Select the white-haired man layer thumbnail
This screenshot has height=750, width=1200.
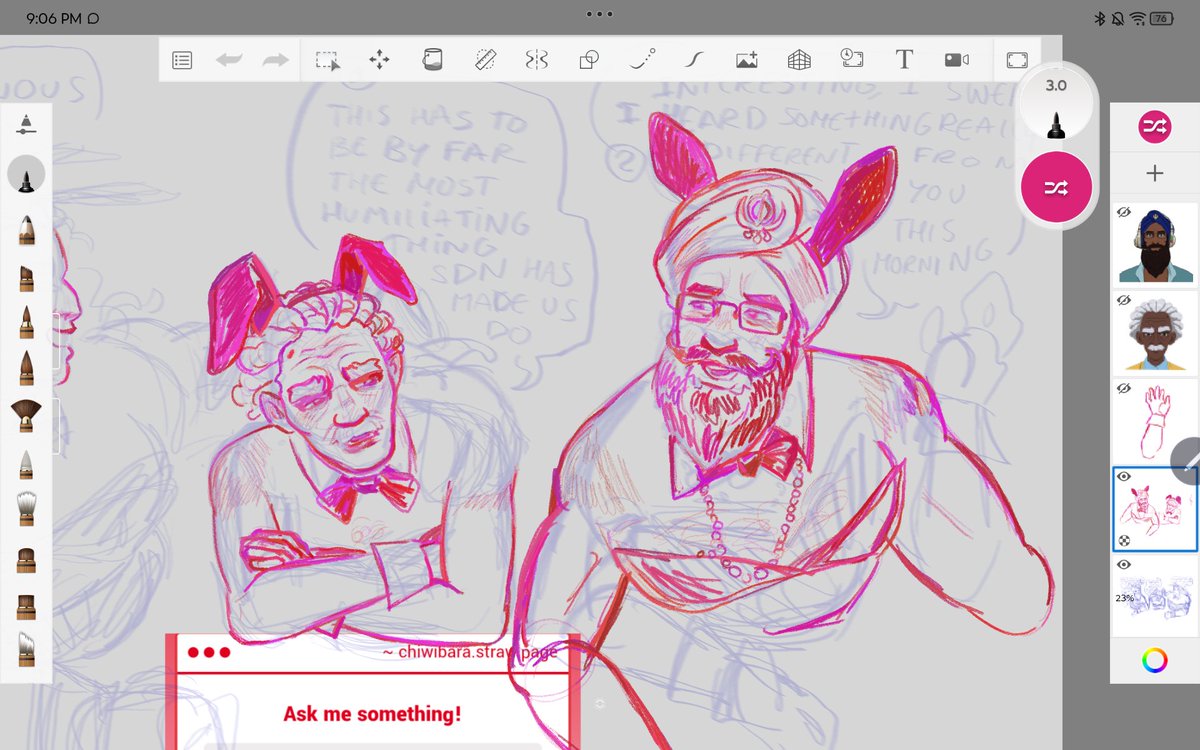coord(1156,334)
